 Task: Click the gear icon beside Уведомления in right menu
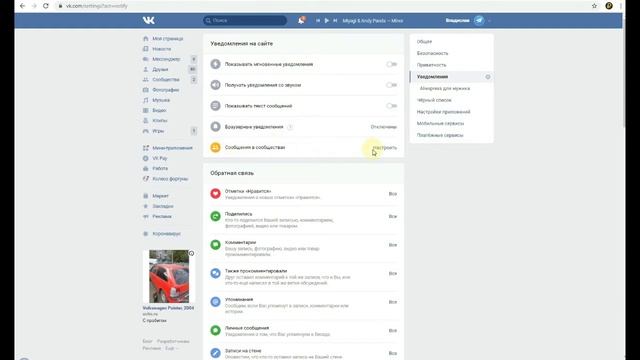[x=488, y=77]
